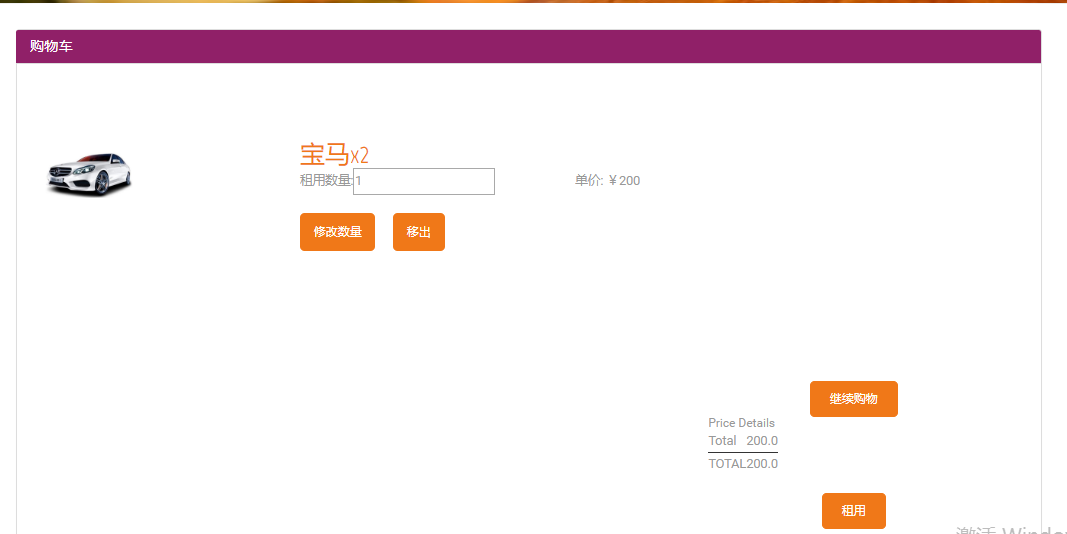Select the 宝马 product title
Screen dimensions: 1067x534
[334, 154]
